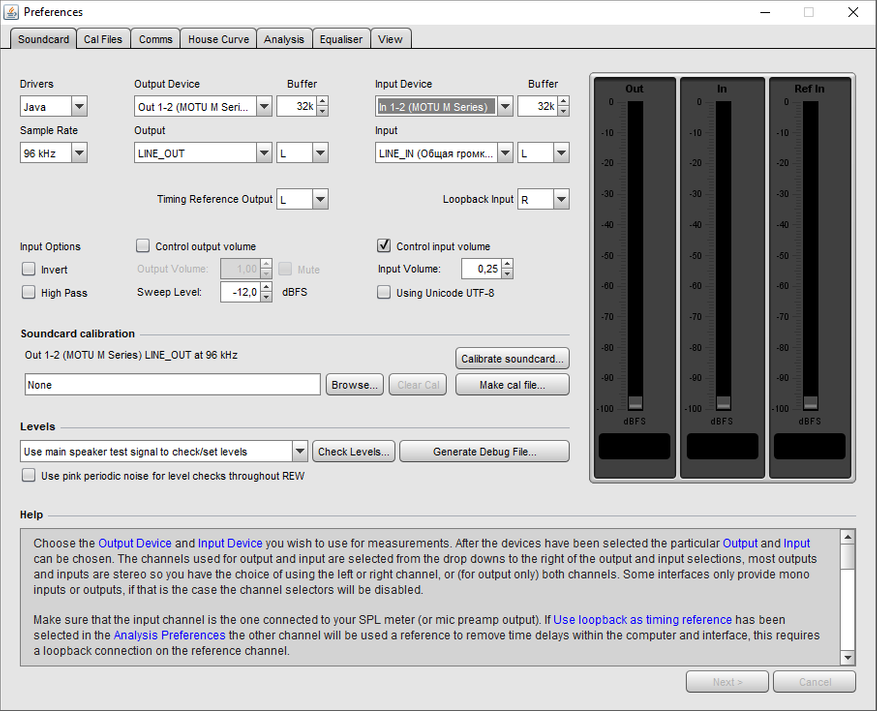Click the Java app icon in title bar
The height and width of the screenshot is (711, 877).
tap(11, 12)
